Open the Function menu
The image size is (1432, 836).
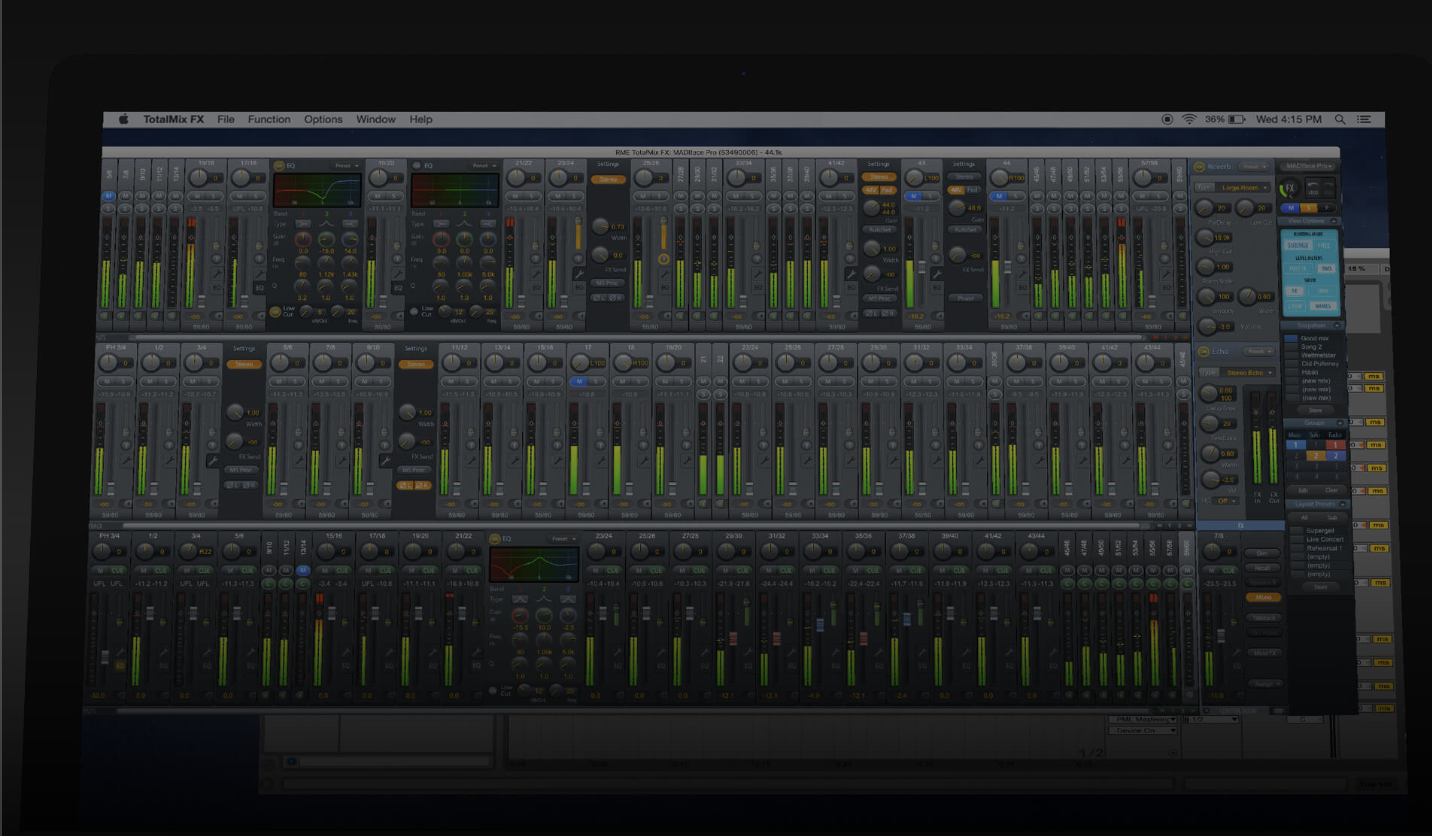tap(269, 119)
